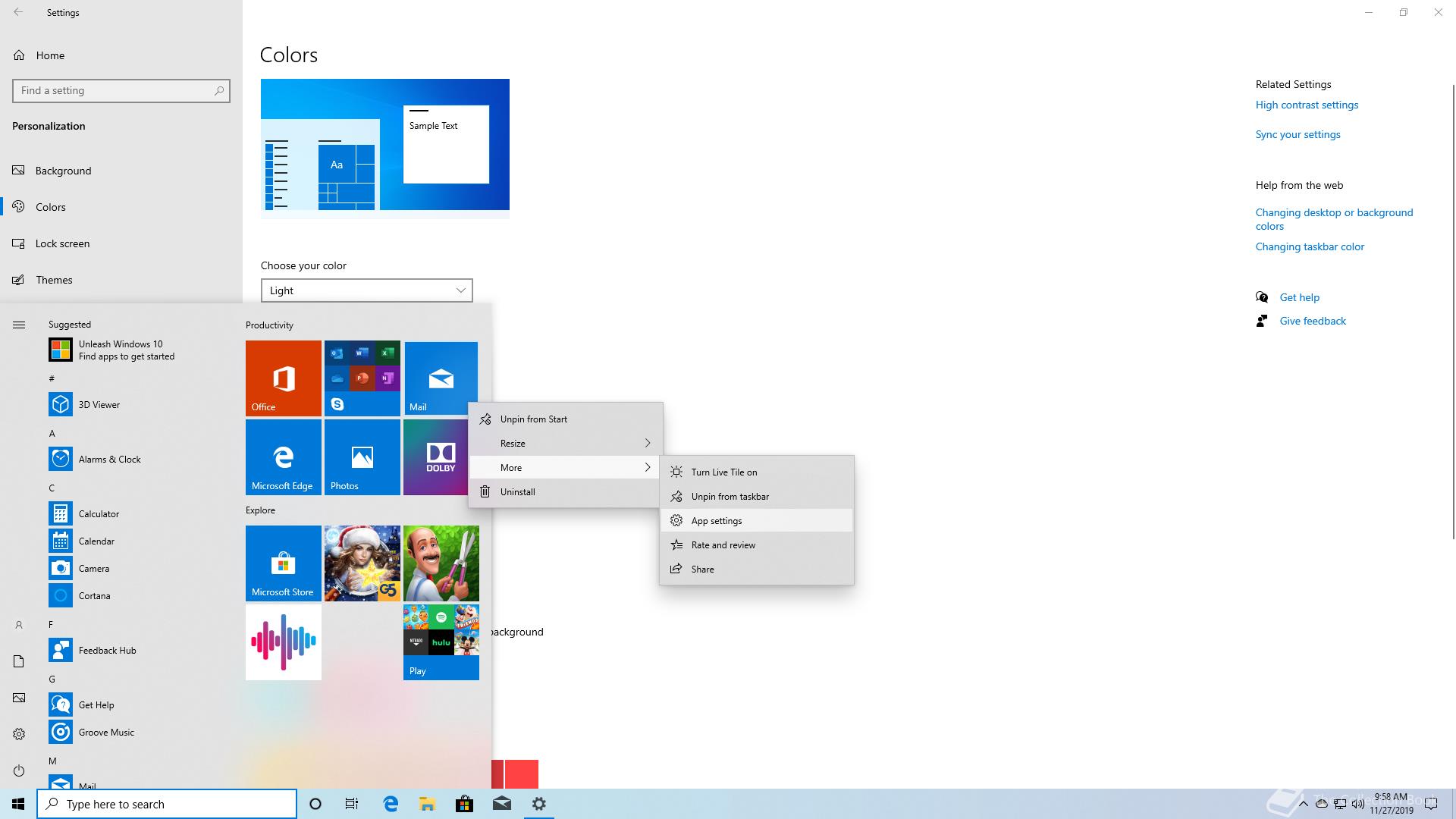Open Changing desktop or background colors link
This screenshot has width=1456, height=819.
pos(1334,219)
